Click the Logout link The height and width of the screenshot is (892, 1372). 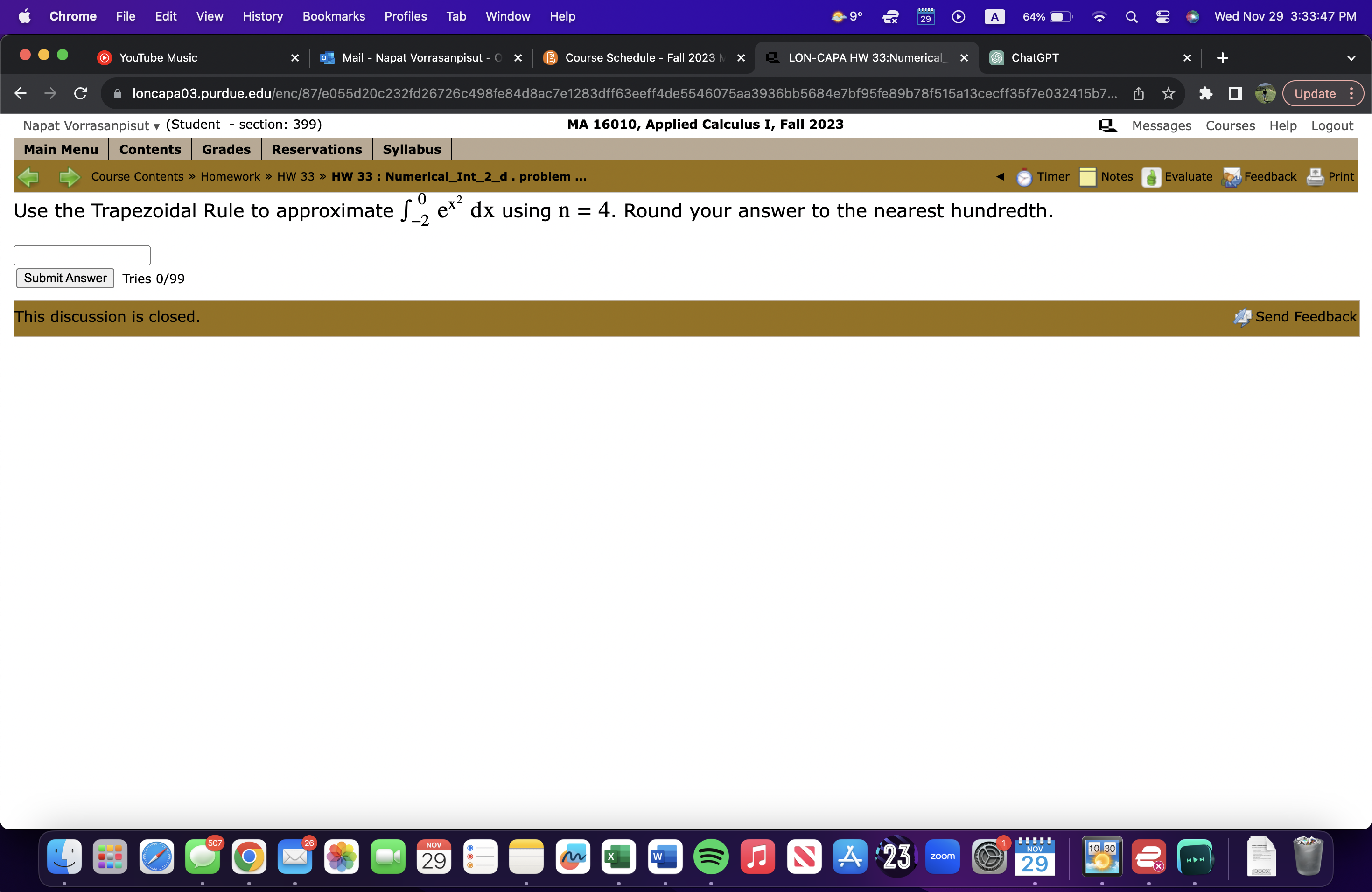1332,125
